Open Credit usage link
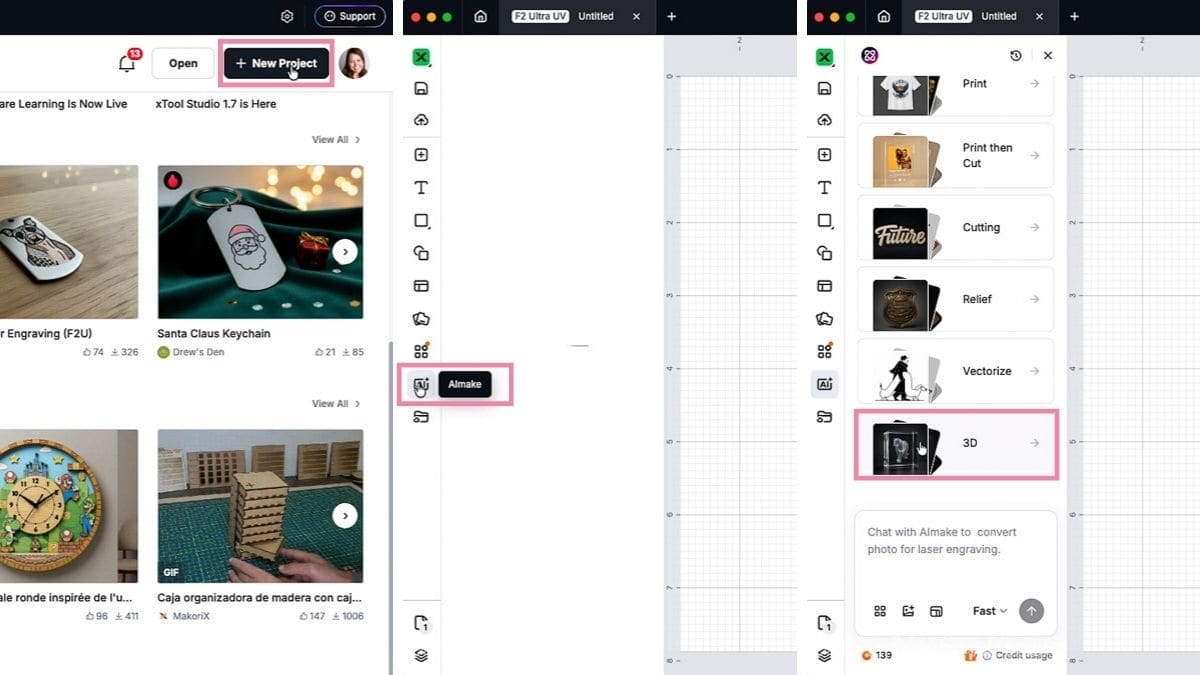 pos(1018,655)
